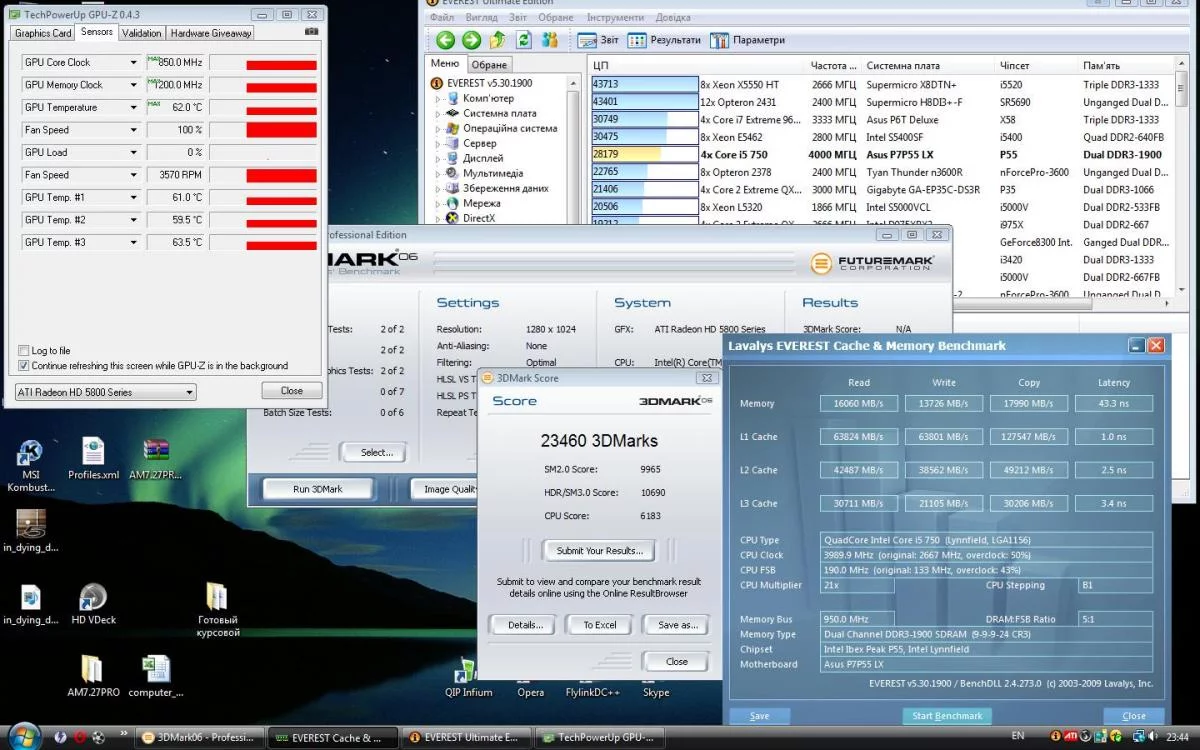This screenshot has height=750, width=1200.
Task: Uncheck Continue refreshing in background checkbox
Action: click(x=24, y=366)
